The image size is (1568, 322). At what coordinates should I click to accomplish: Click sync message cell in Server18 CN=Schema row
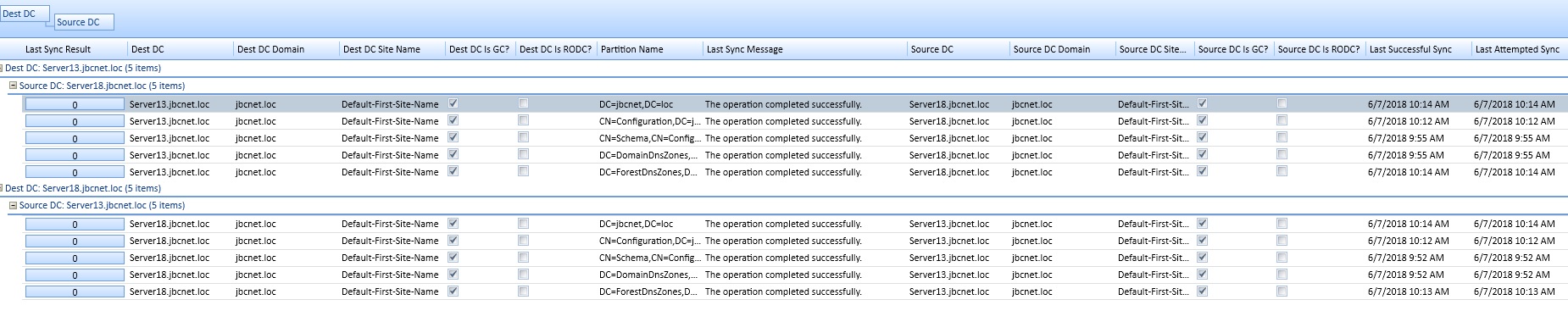coord(783,258)
